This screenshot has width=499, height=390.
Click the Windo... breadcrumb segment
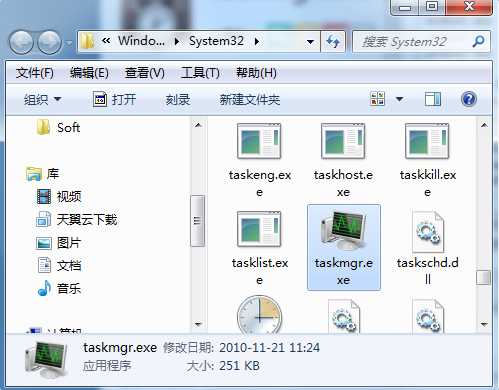141,41
